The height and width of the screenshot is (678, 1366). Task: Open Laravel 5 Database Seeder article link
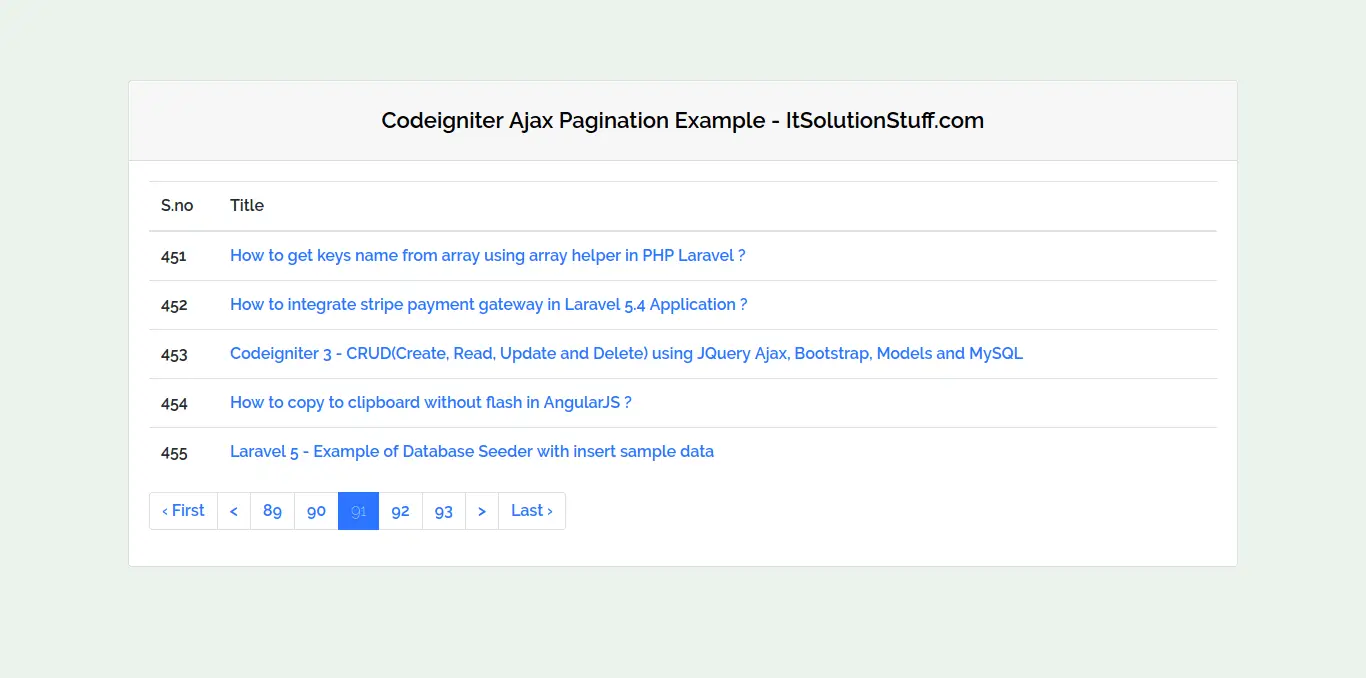coord(472,451)
